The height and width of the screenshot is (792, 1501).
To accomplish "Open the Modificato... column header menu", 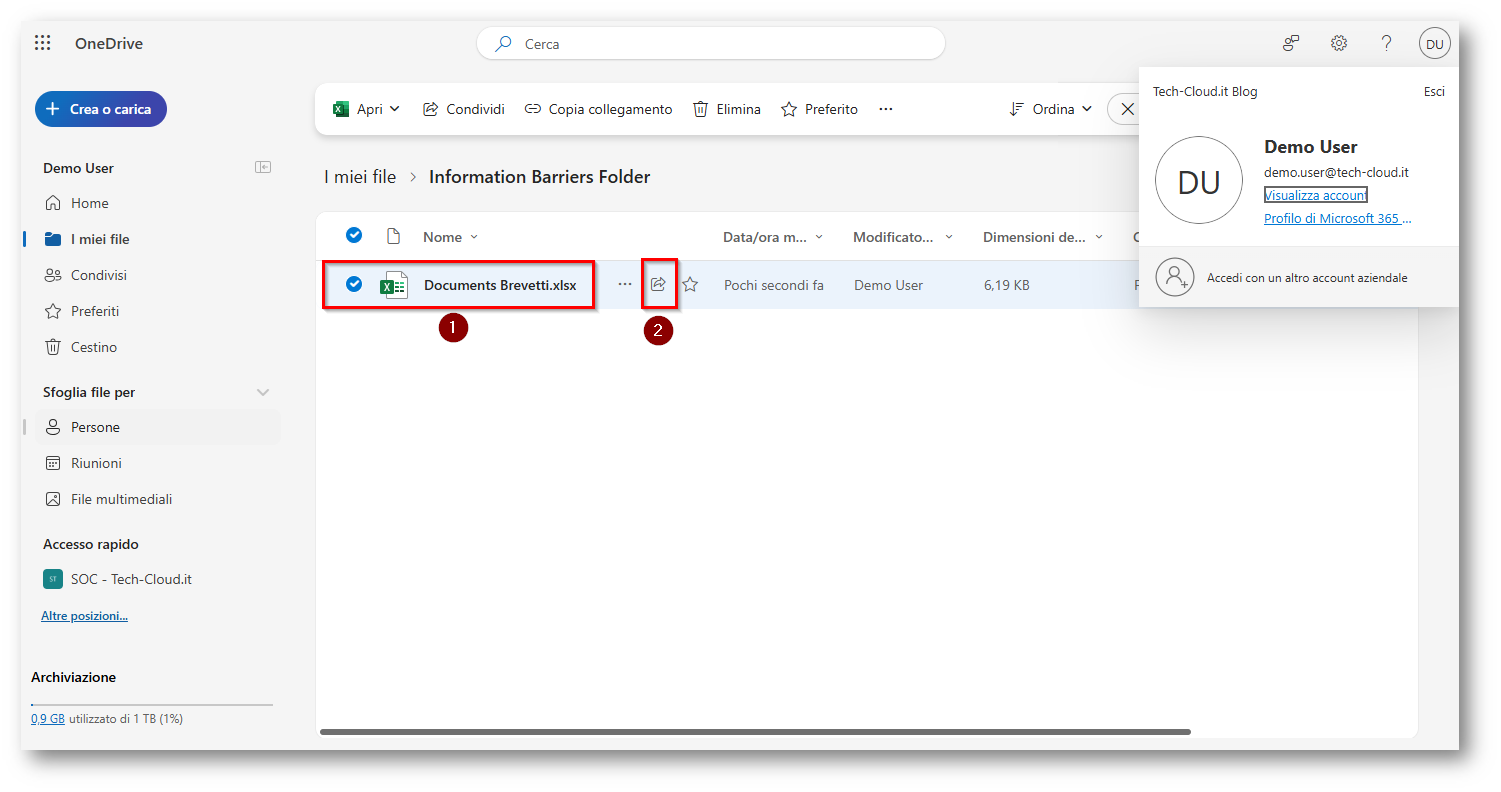I will 904,237.
